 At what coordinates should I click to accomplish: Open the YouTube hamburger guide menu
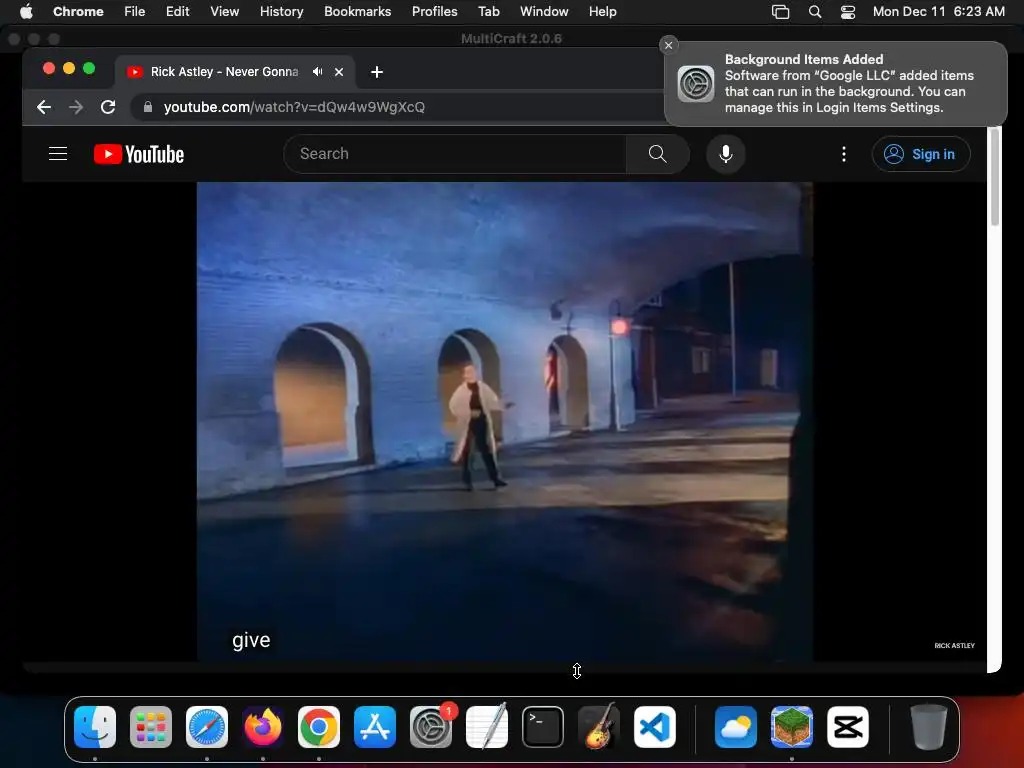tap(58, 154)
